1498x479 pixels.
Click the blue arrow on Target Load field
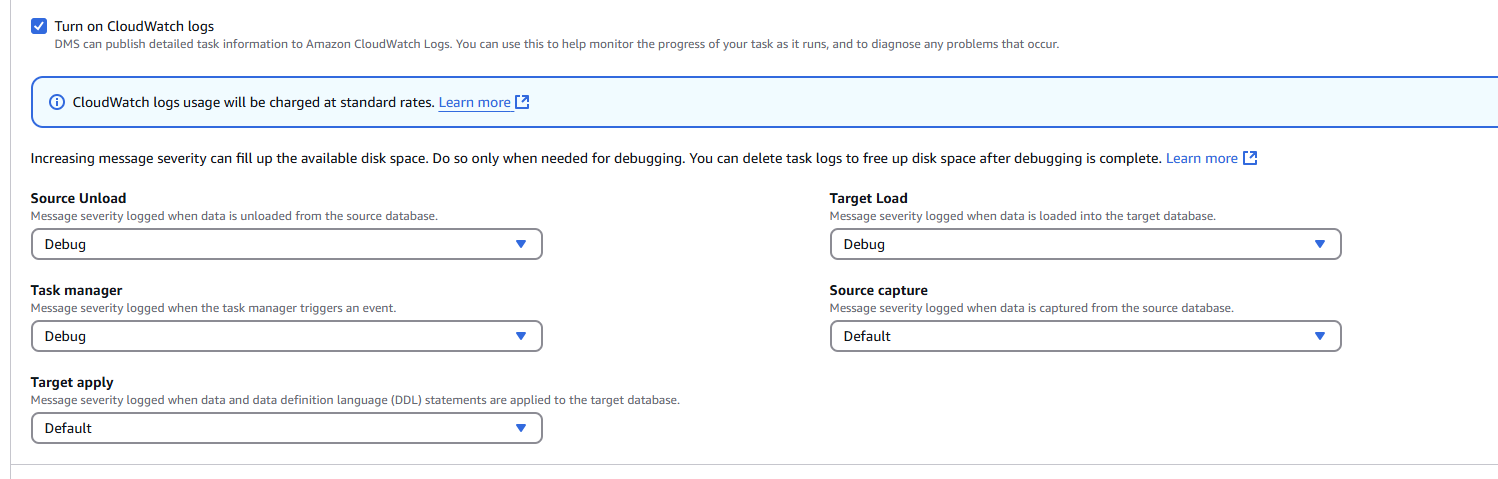pos(1319,244)
